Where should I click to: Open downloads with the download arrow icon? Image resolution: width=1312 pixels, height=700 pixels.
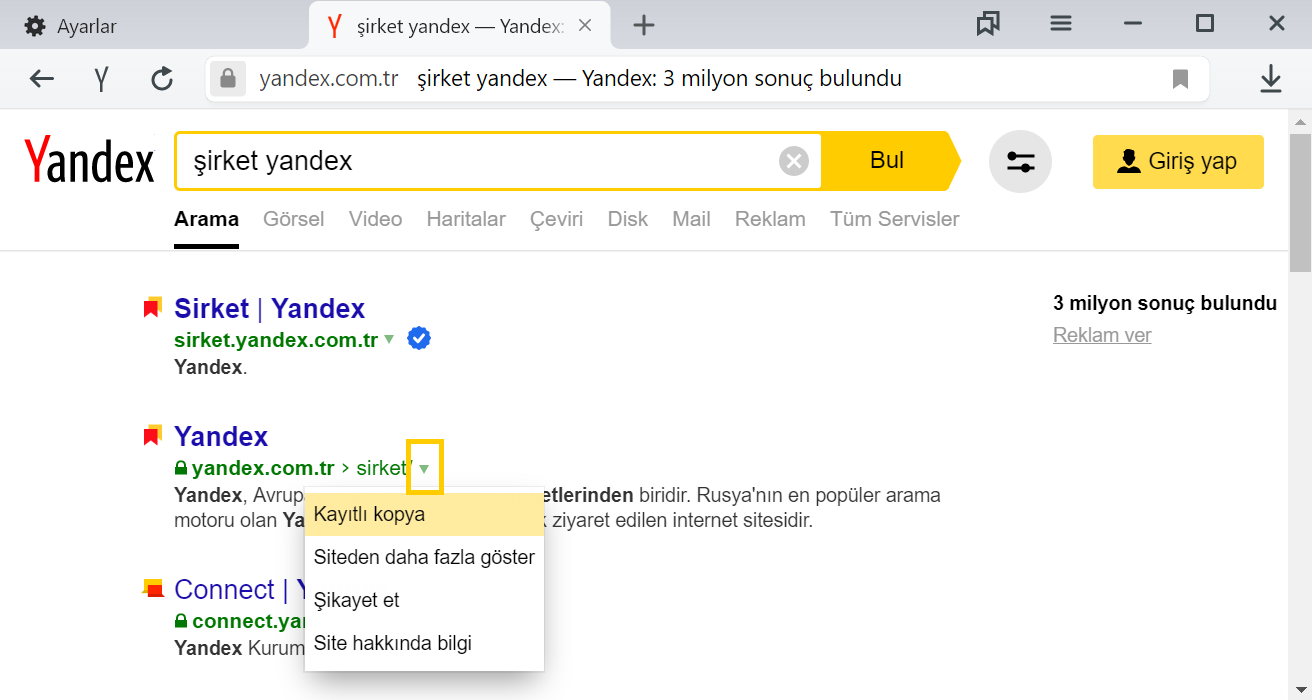(x=1270, y=79)
